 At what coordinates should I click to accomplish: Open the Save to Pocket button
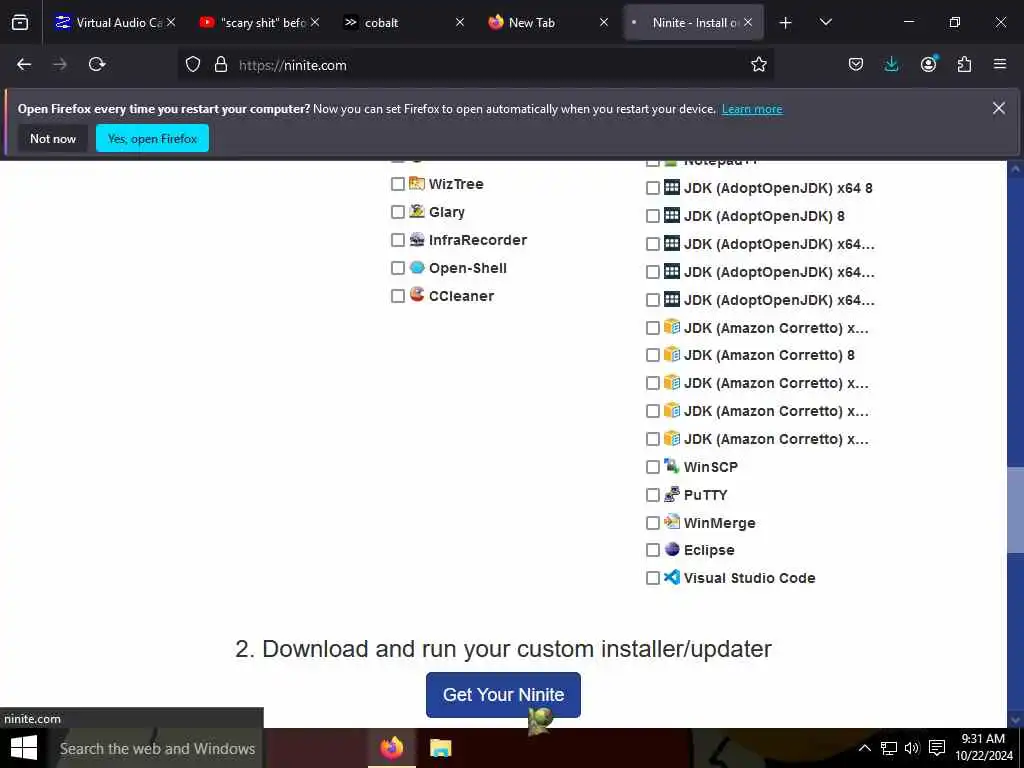point(856,64)
